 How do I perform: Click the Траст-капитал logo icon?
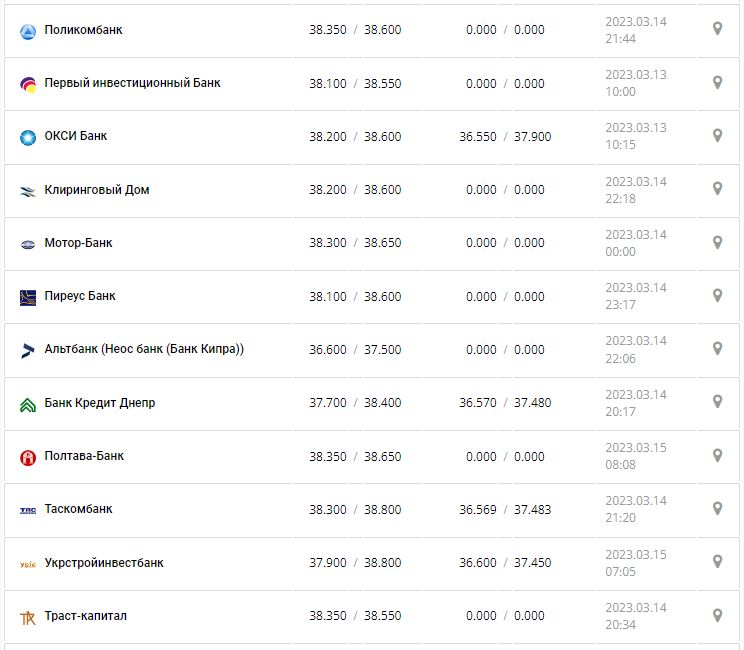[28, 617]
